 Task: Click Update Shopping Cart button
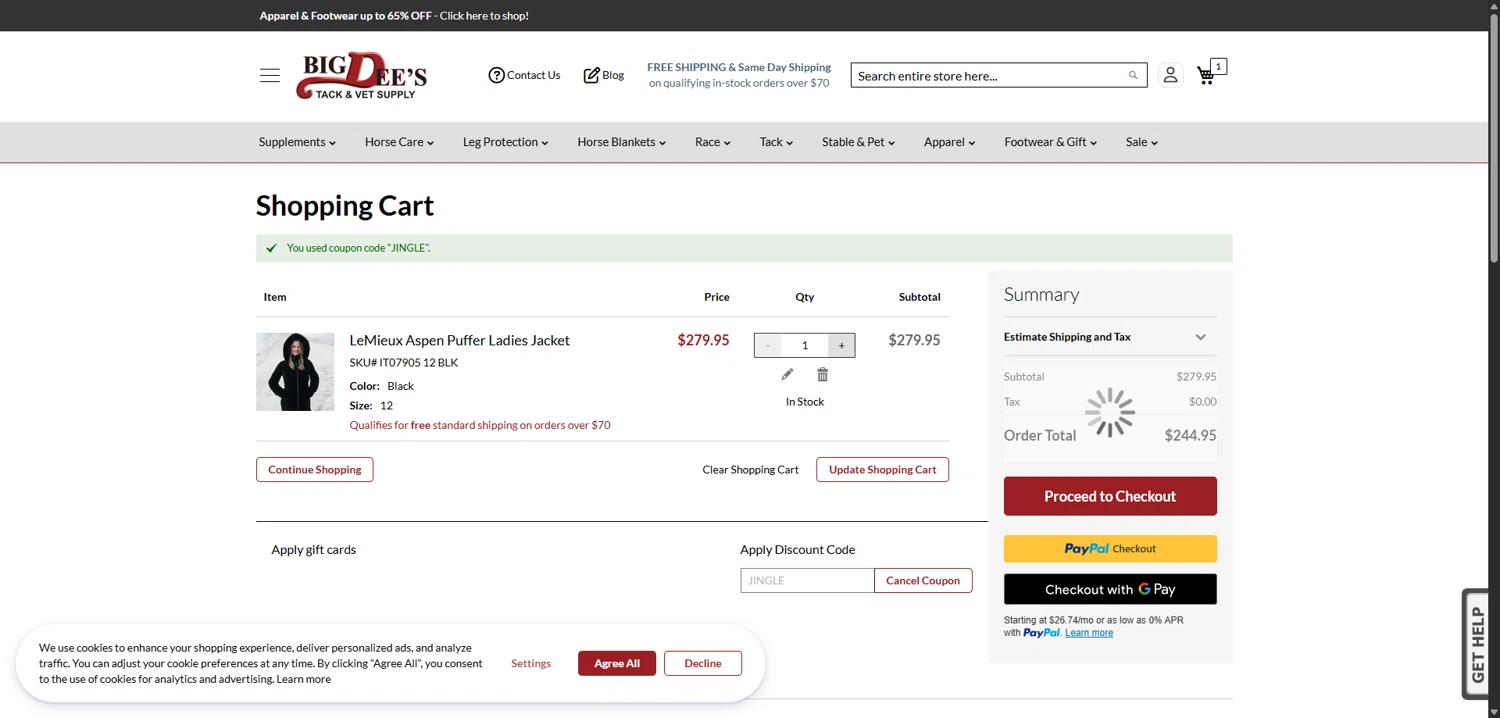coord(882,470)
